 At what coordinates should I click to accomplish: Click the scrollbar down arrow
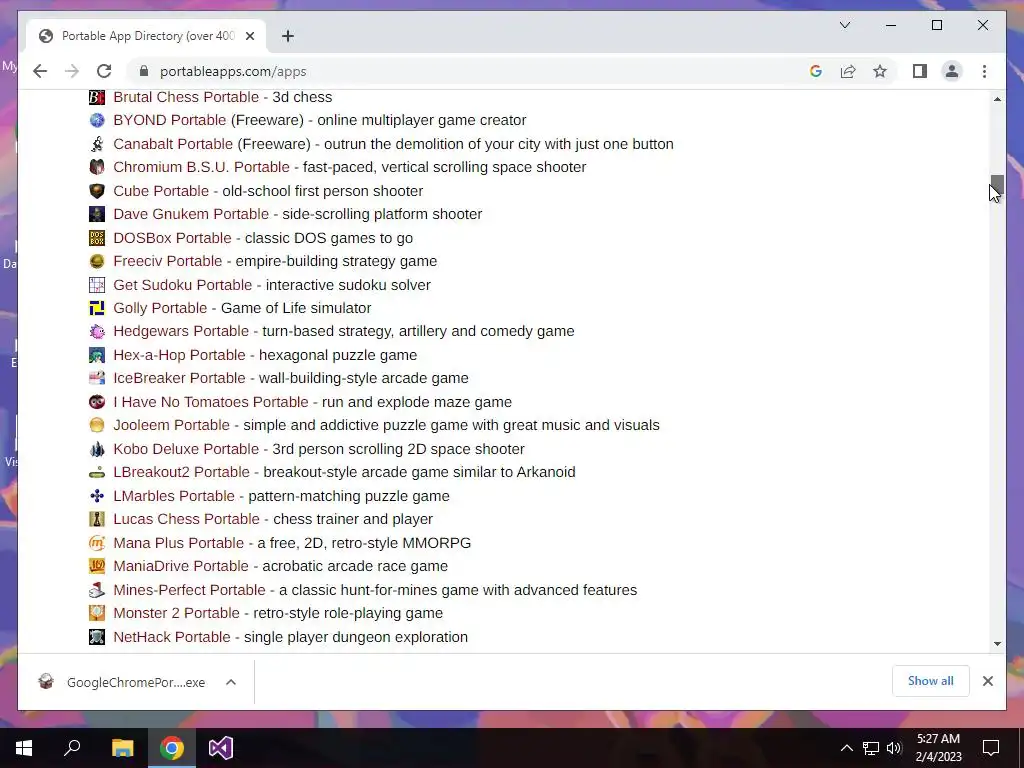point(997,644)
